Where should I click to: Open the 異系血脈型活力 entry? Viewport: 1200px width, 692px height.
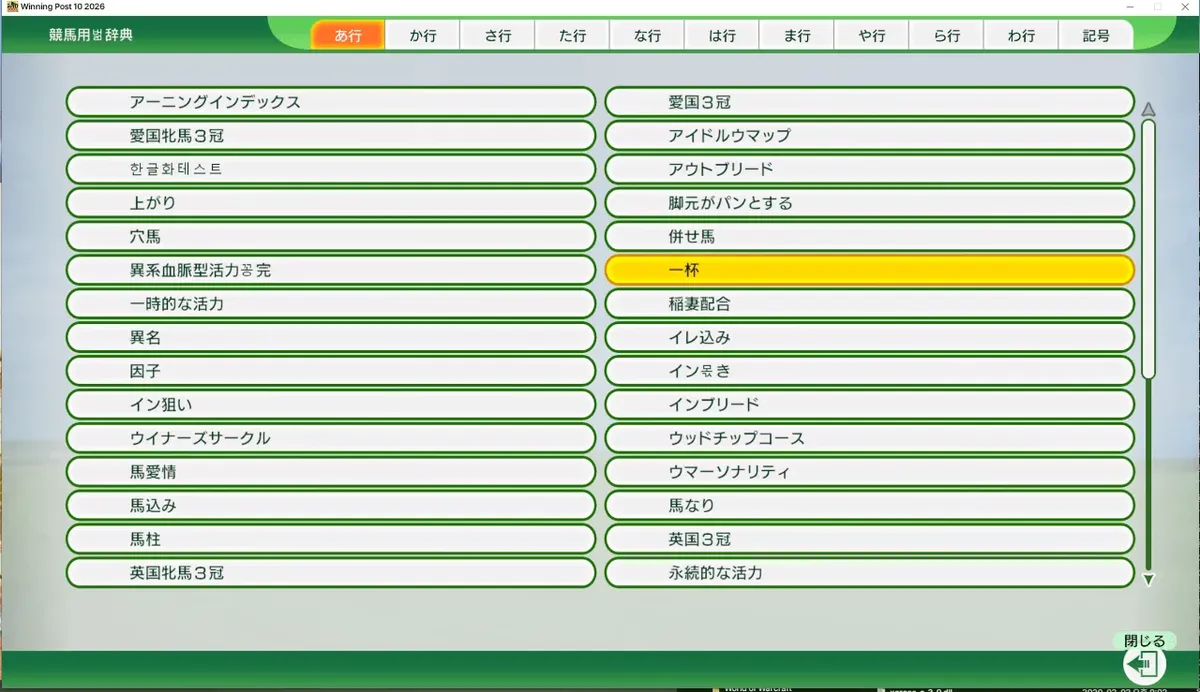tap(331, 270)
